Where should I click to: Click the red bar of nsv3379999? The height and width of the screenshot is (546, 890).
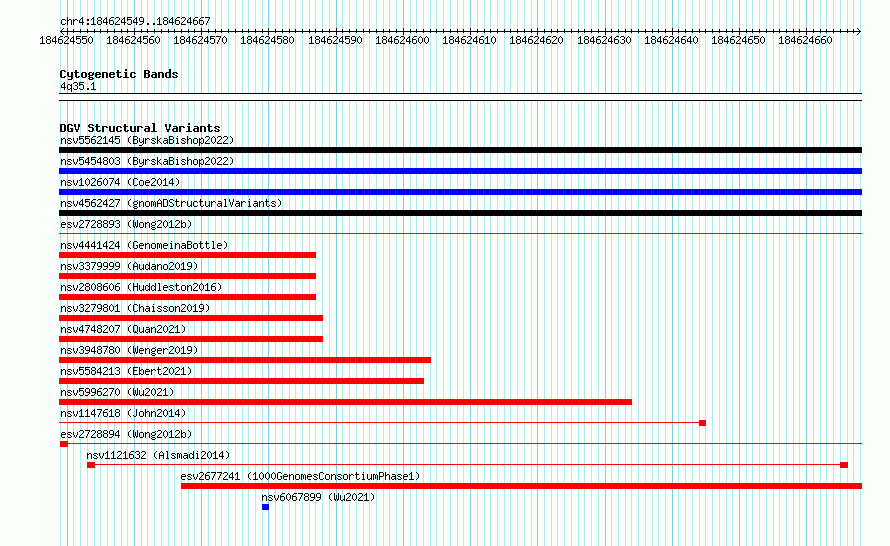point(187,276)
